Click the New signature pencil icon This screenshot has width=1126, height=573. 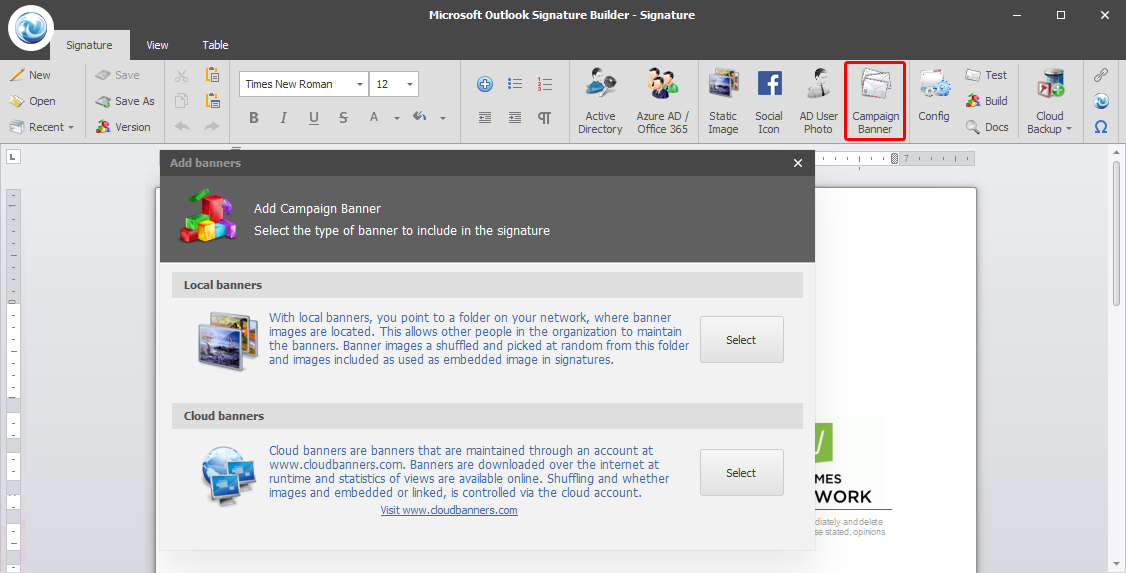(17, 75)
